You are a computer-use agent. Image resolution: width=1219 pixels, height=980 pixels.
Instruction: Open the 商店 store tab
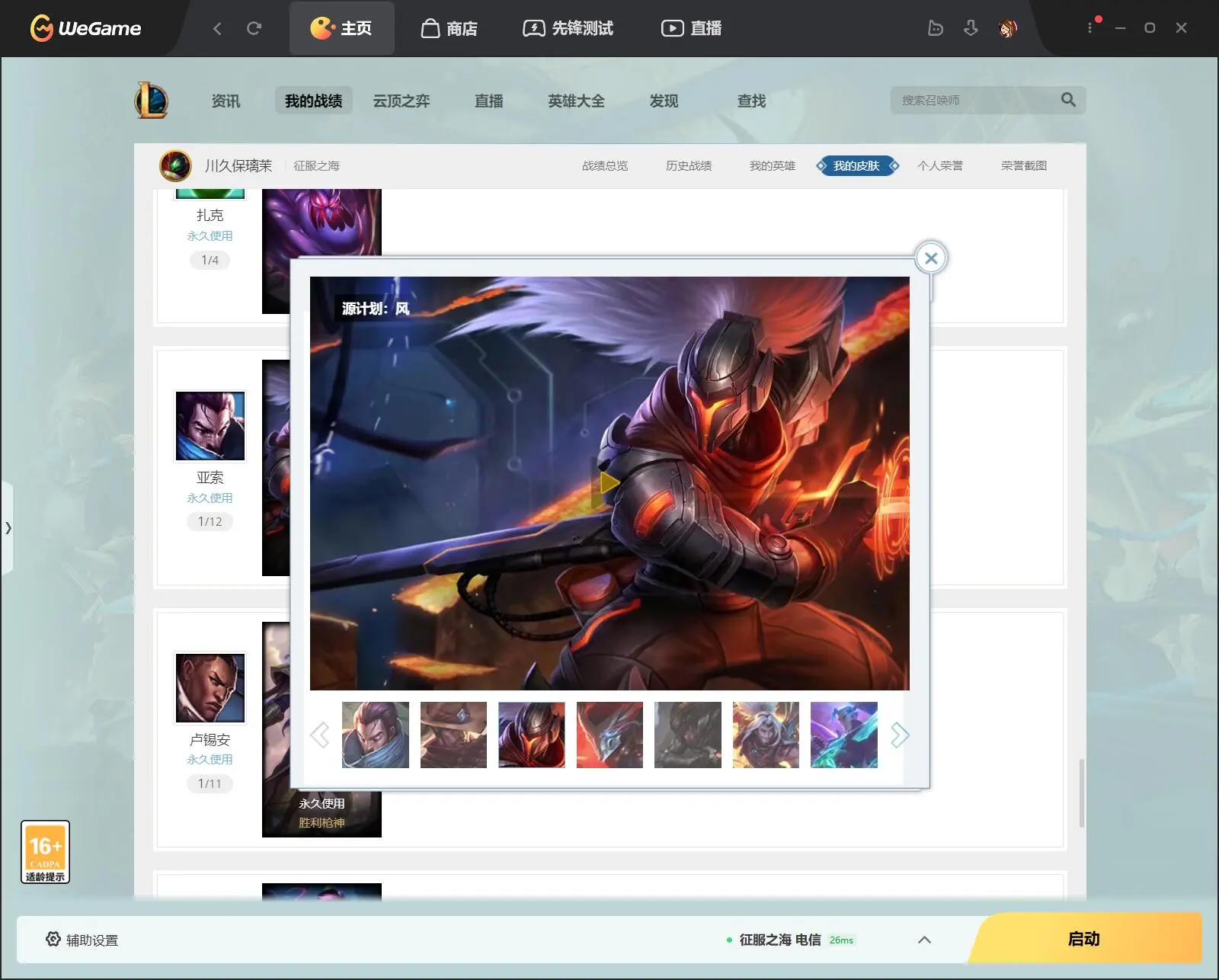[x=450, y=28]
